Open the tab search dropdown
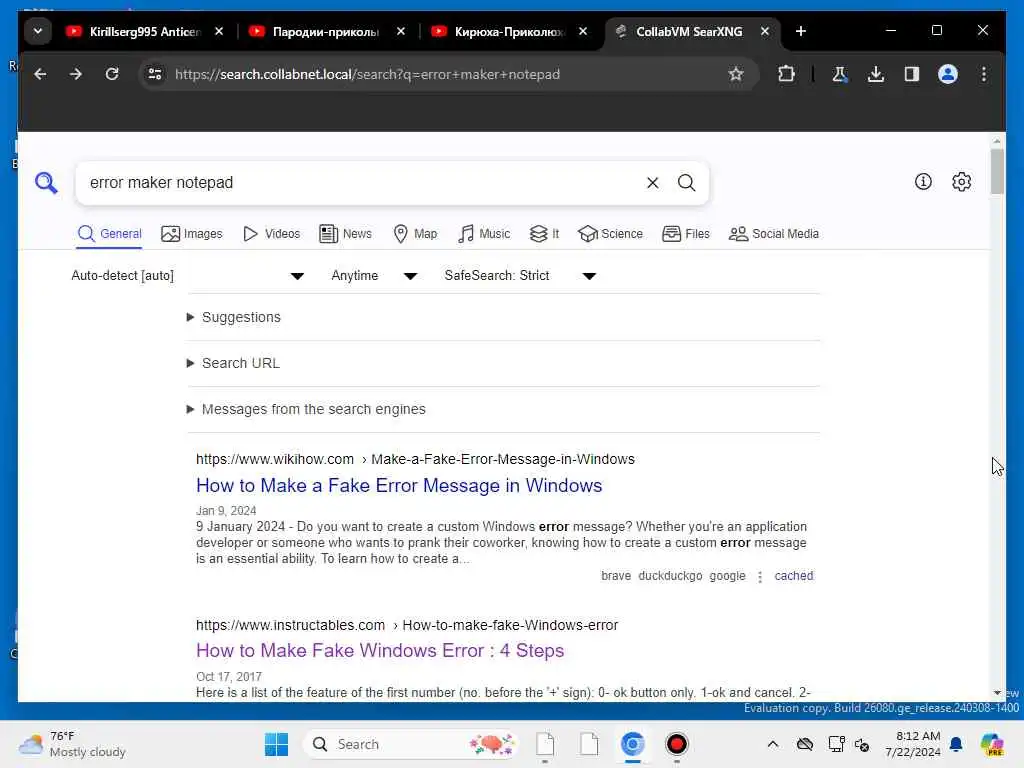The height and width of the screenshot is (768, 1024). (38, 31)
